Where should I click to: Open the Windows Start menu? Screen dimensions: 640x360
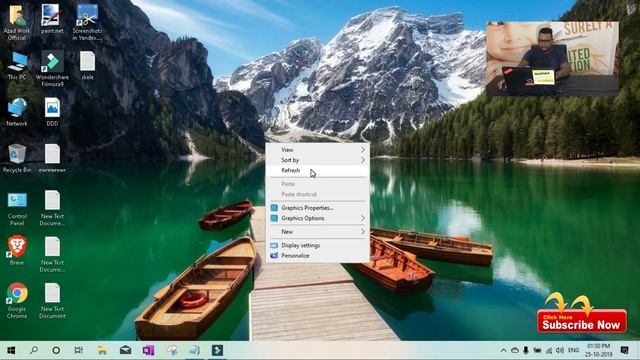(x=11, y=350)
